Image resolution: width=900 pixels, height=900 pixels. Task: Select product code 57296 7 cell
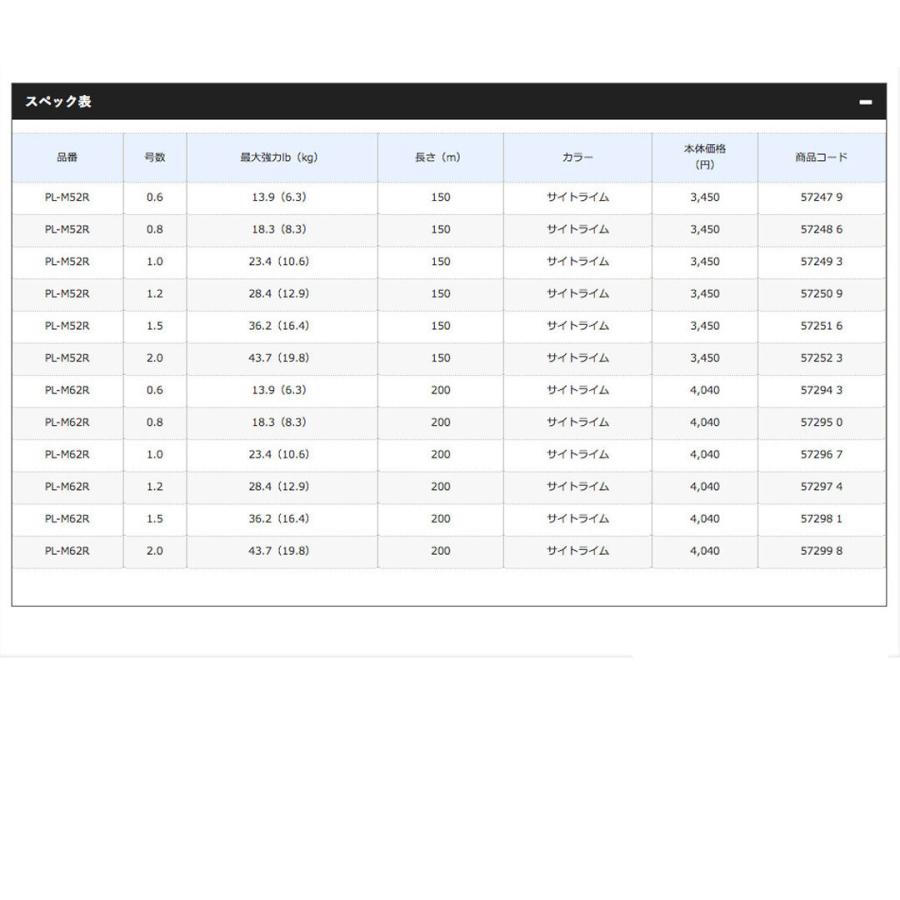[820, 454]
